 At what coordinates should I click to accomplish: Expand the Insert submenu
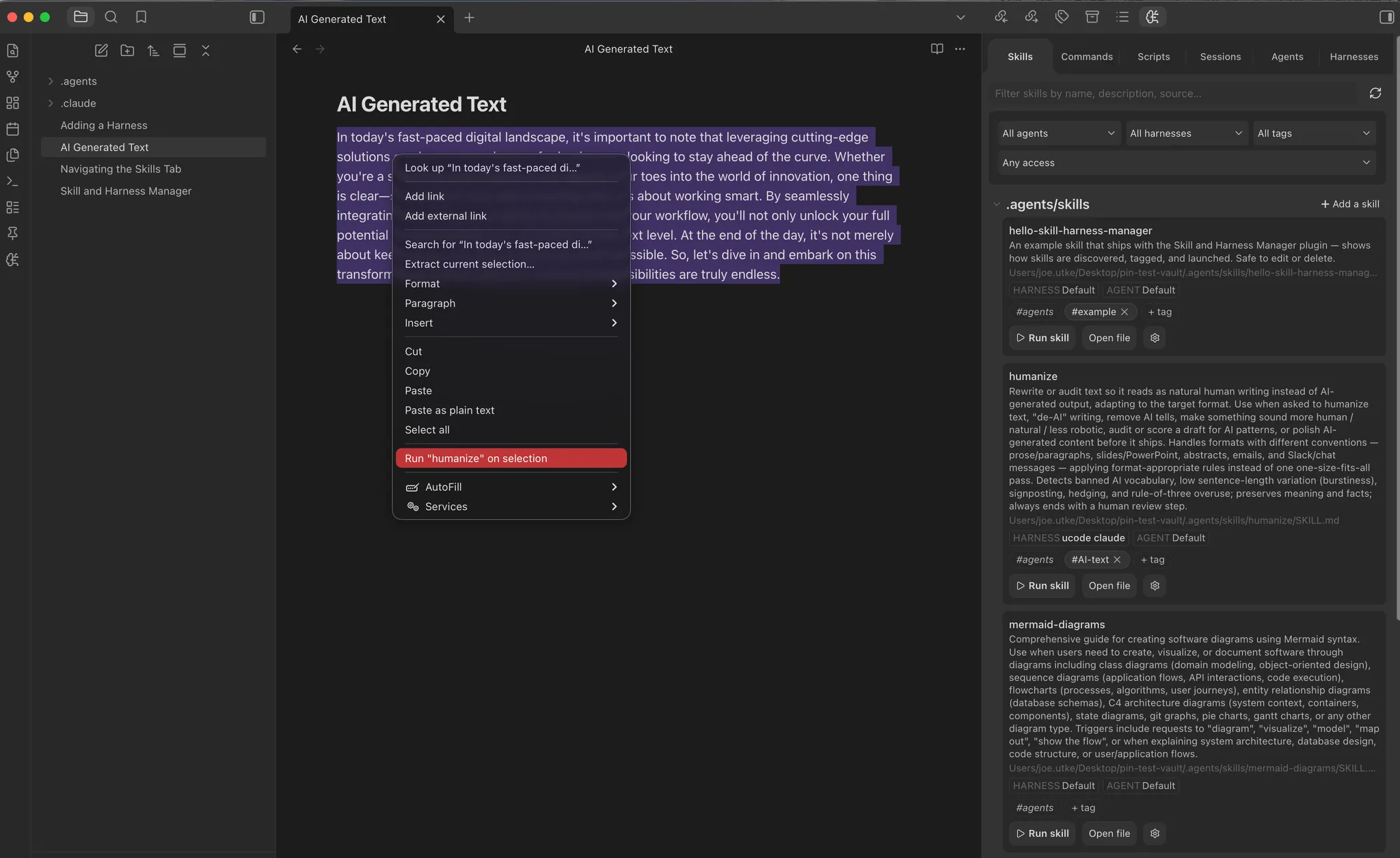[511, 323]
